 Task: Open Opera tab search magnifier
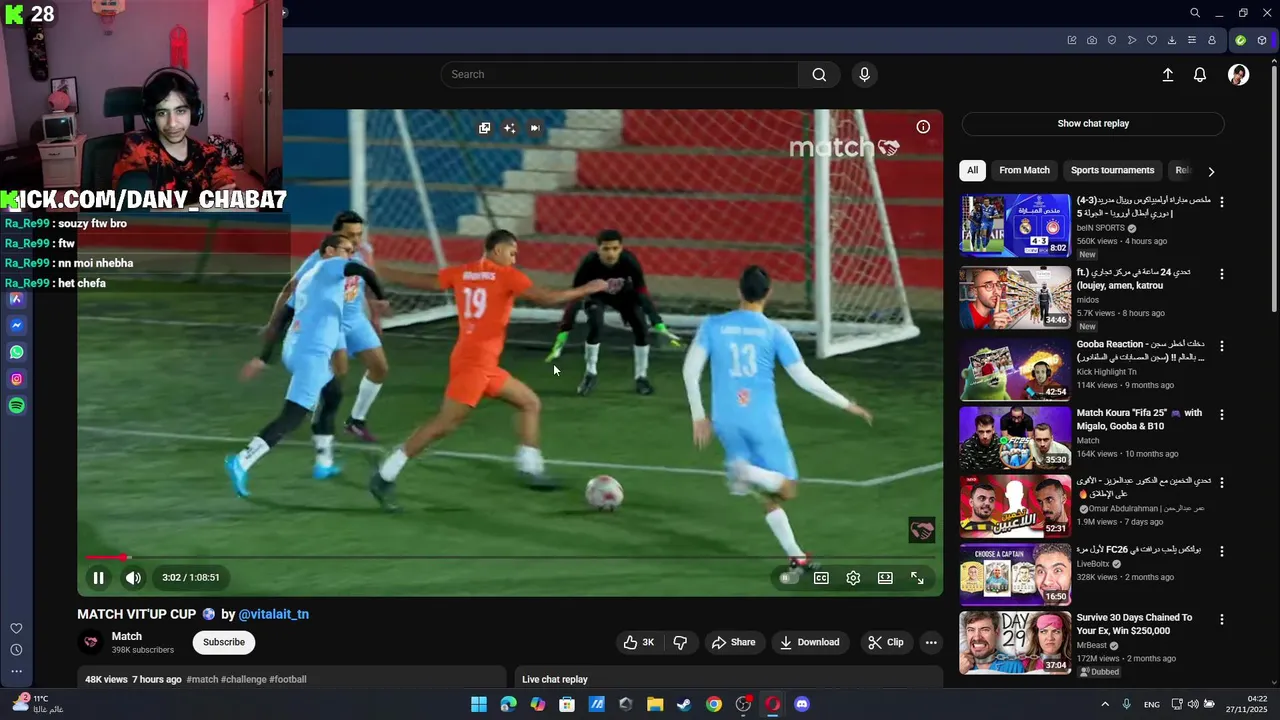1195,13
